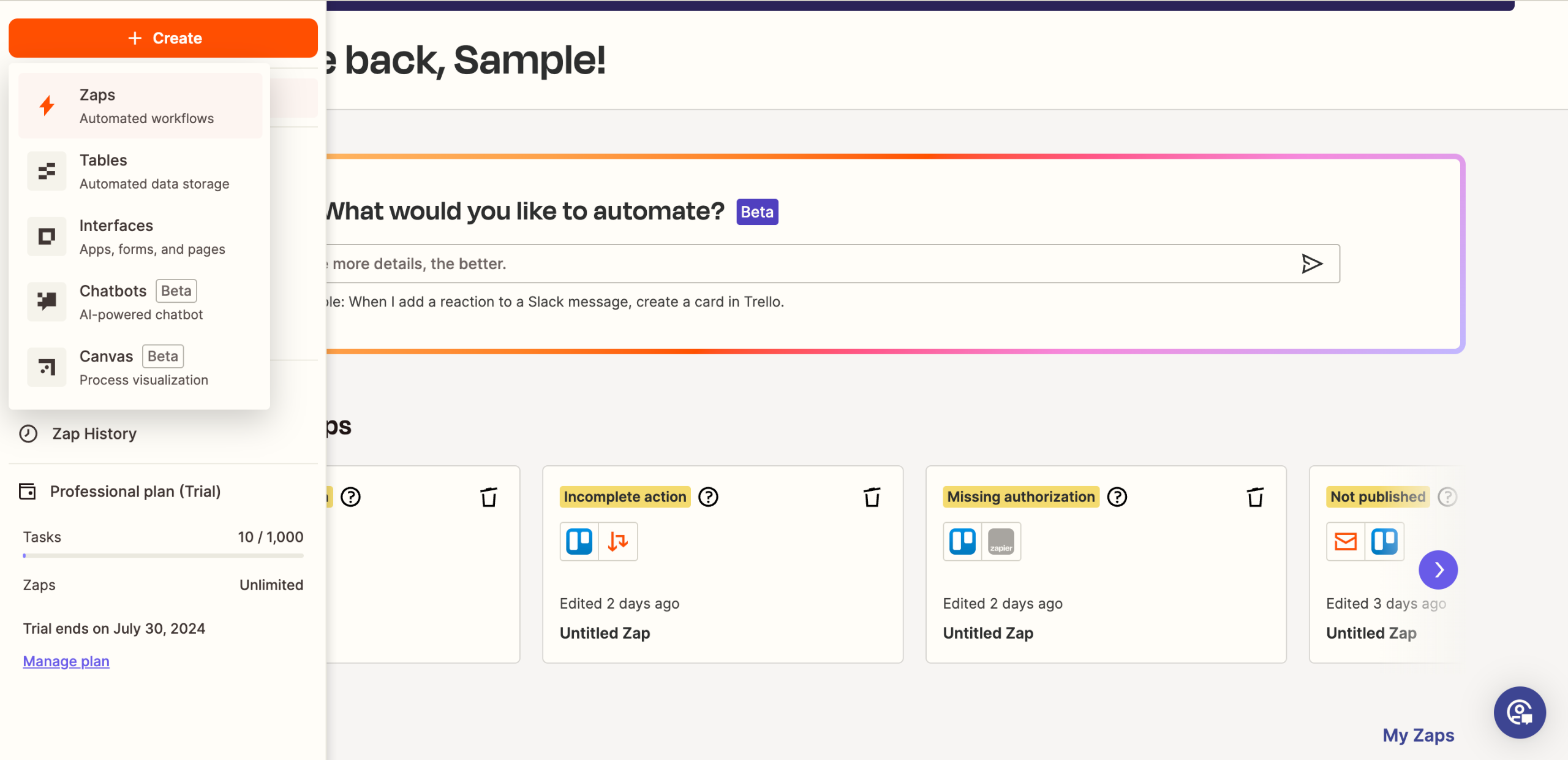
Task: Select Zaps Automated workflows menu item
Action: click(x=140, y=106)
